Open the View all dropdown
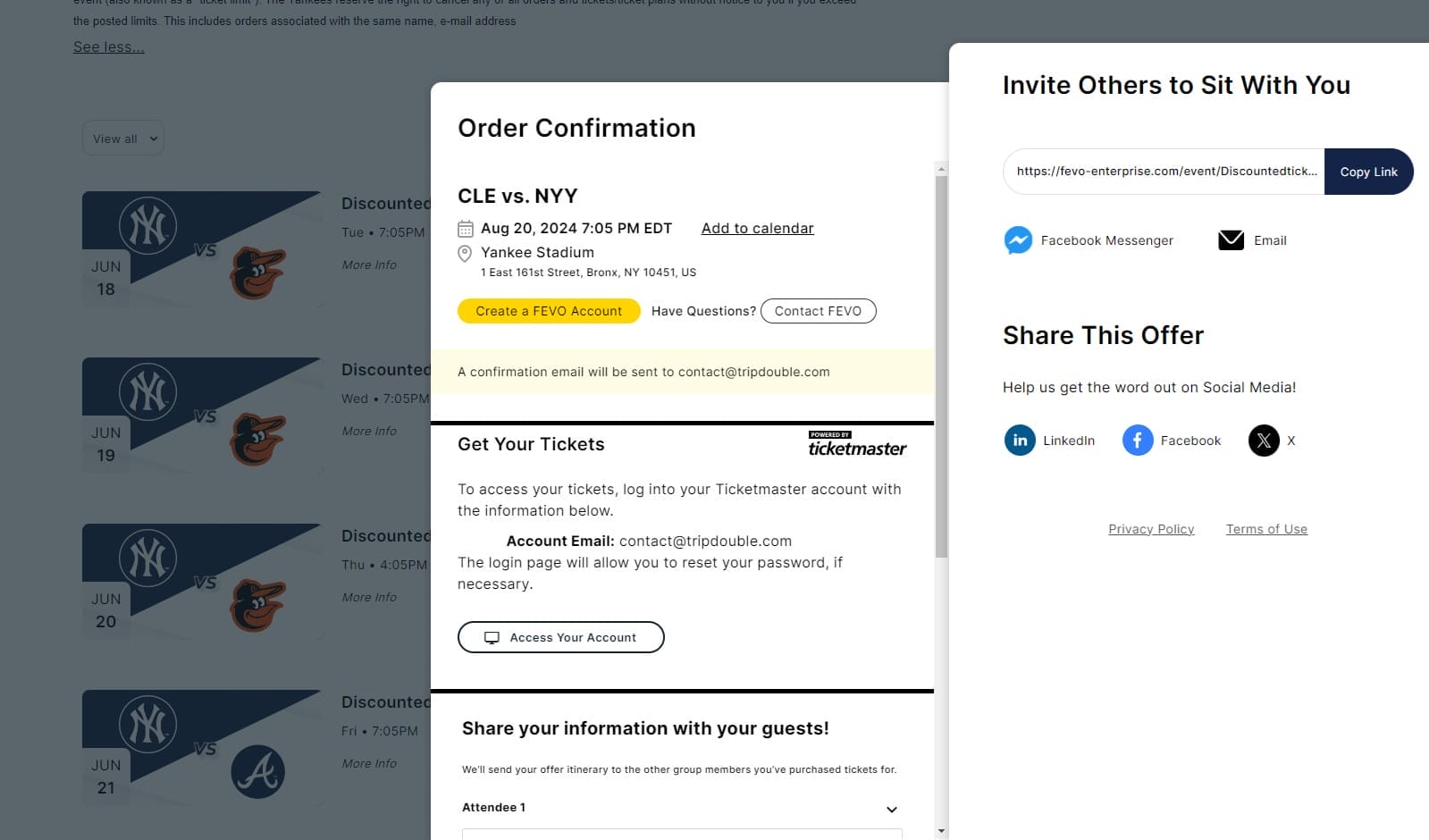The height and width of the screenshot is (840, 1429). tap(123, 139)
